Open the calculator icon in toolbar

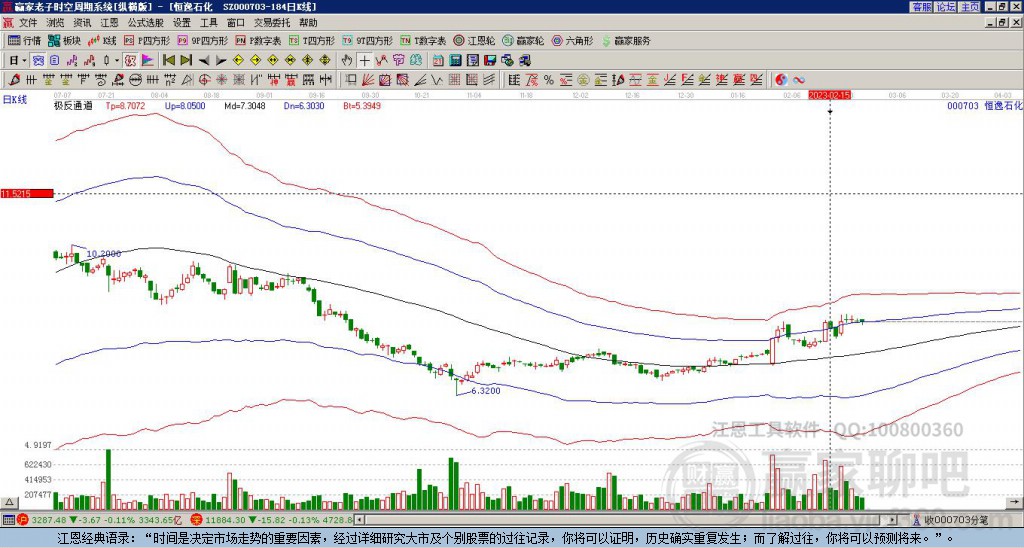pyautogui.click(x=455, y=60)
